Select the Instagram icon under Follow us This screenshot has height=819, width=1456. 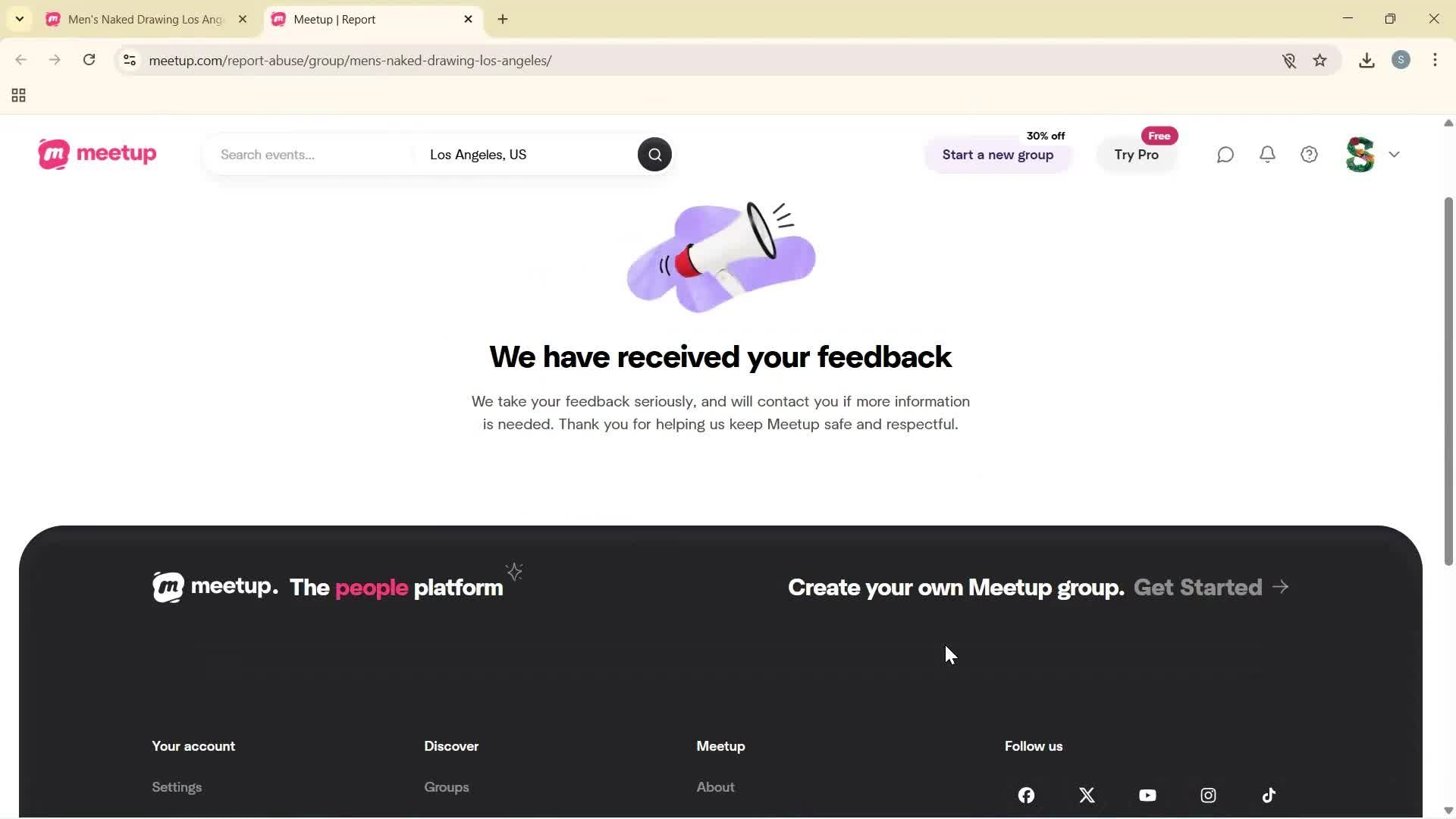1208,795
